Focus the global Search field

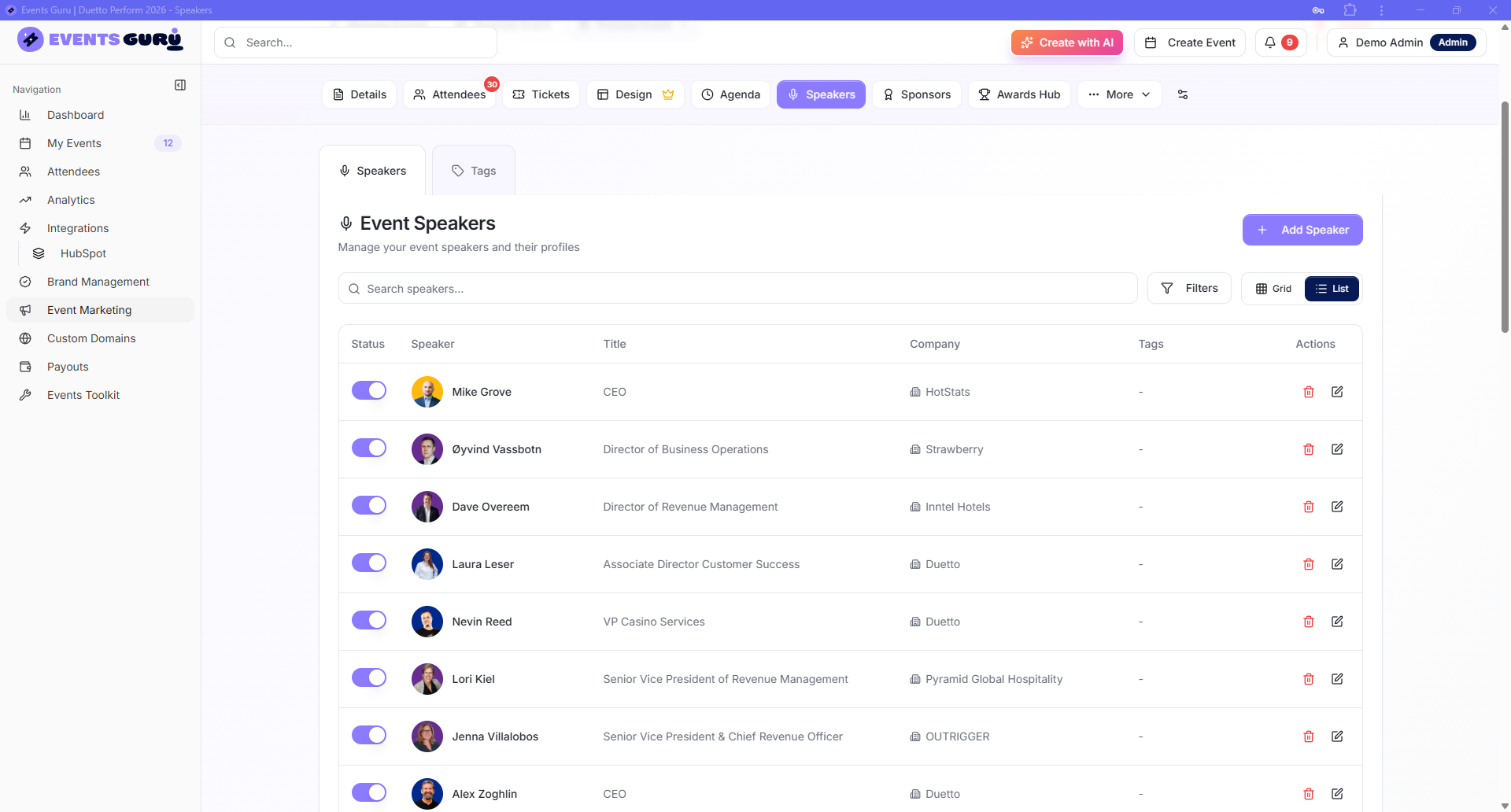(x=356, y=42)
